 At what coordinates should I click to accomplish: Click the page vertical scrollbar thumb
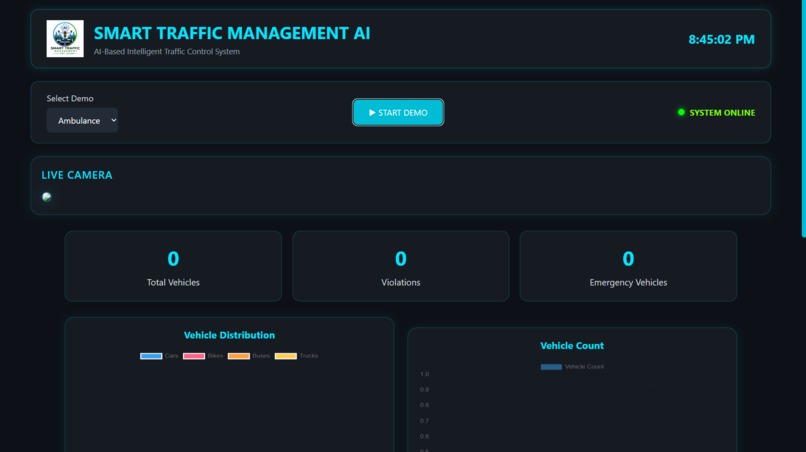point(803,118)
